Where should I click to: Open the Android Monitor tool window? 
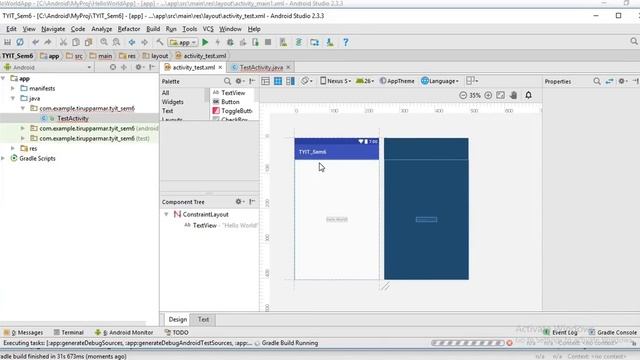point(124,333)
